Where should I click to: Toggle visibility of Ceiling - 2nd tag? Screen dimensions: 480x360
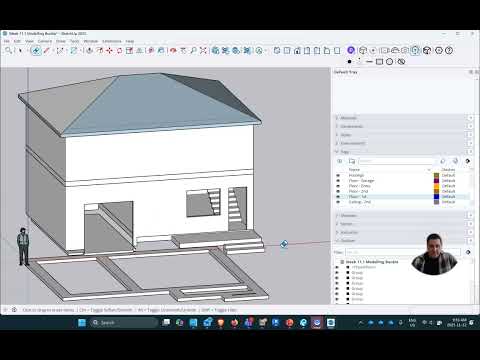click(338, 202)
